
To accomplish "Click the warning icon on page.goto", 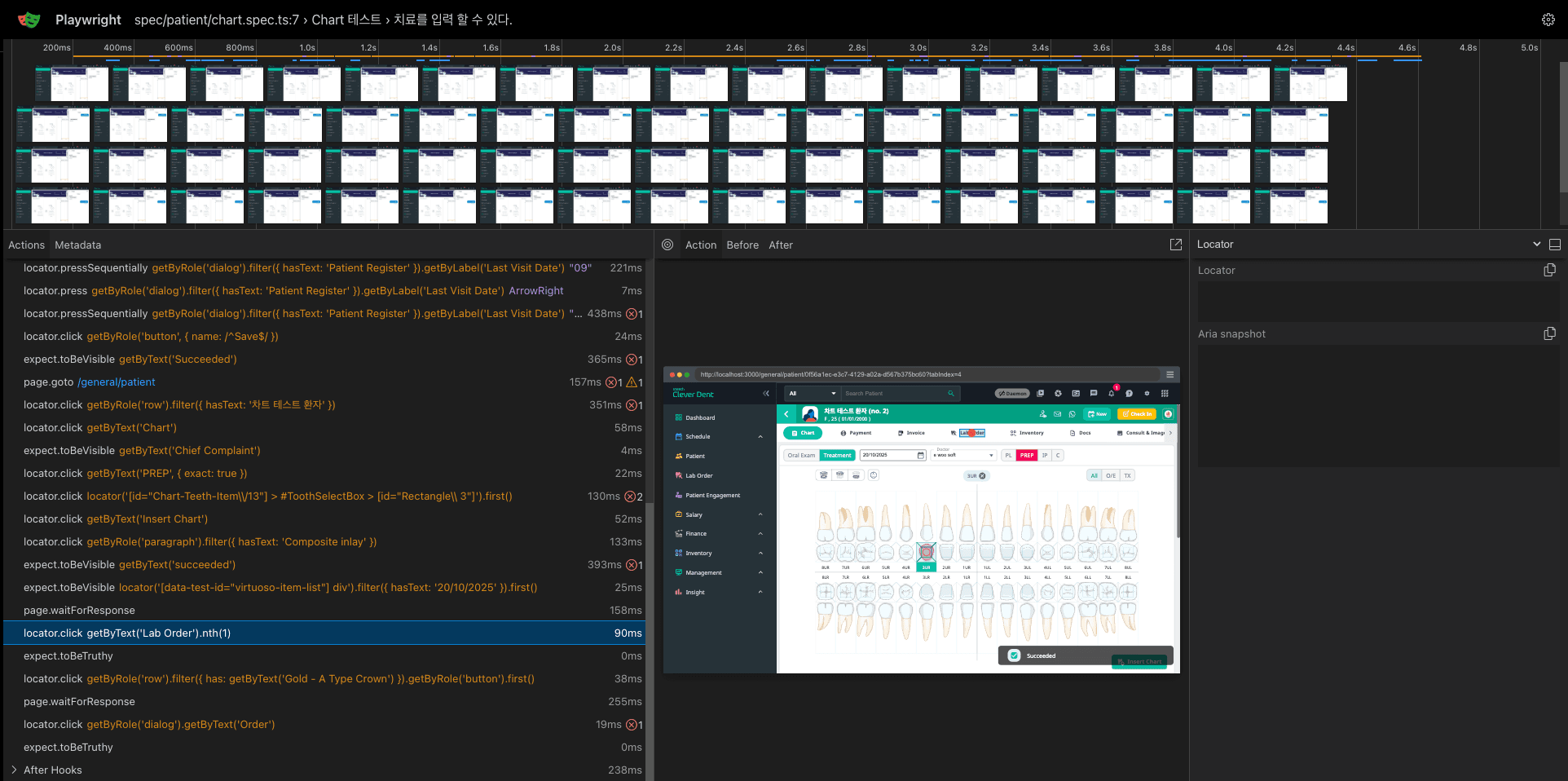I will (x=631, y=382).
